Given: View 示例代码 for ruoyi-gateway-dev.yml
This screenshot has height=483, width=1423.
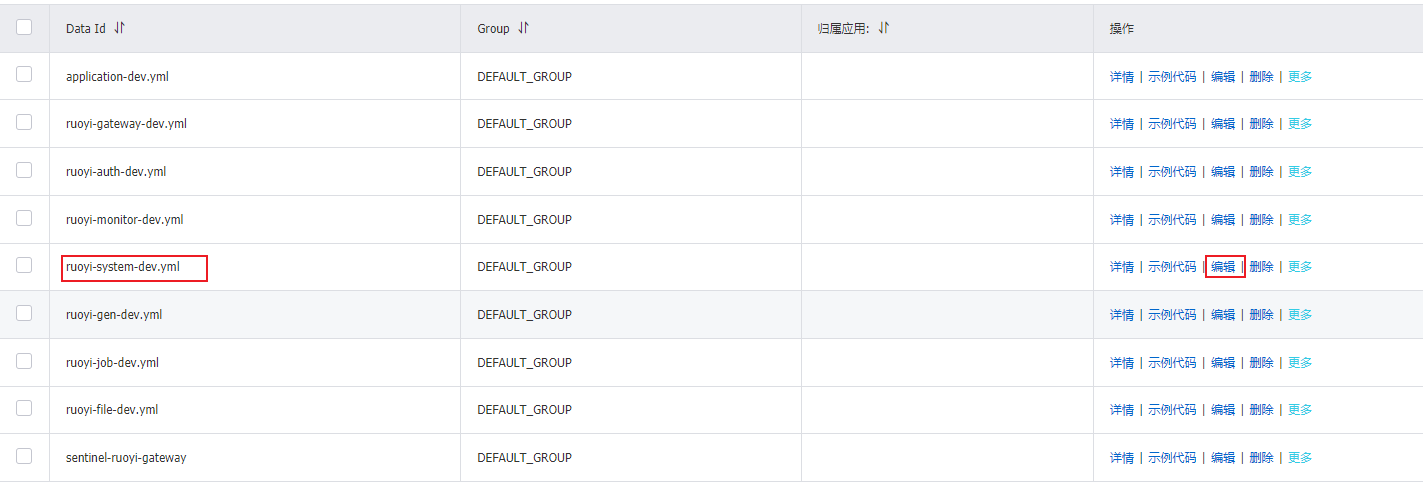Looking at the screenshot, I should click(x=1172, y=124).
